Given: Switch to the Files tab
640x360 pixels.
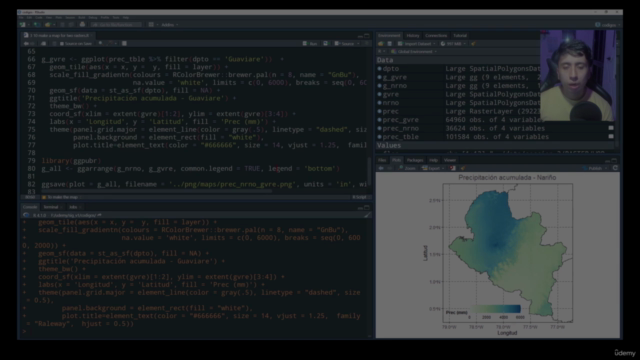Looking at the screenshot, I should click(x=382, y=160).
